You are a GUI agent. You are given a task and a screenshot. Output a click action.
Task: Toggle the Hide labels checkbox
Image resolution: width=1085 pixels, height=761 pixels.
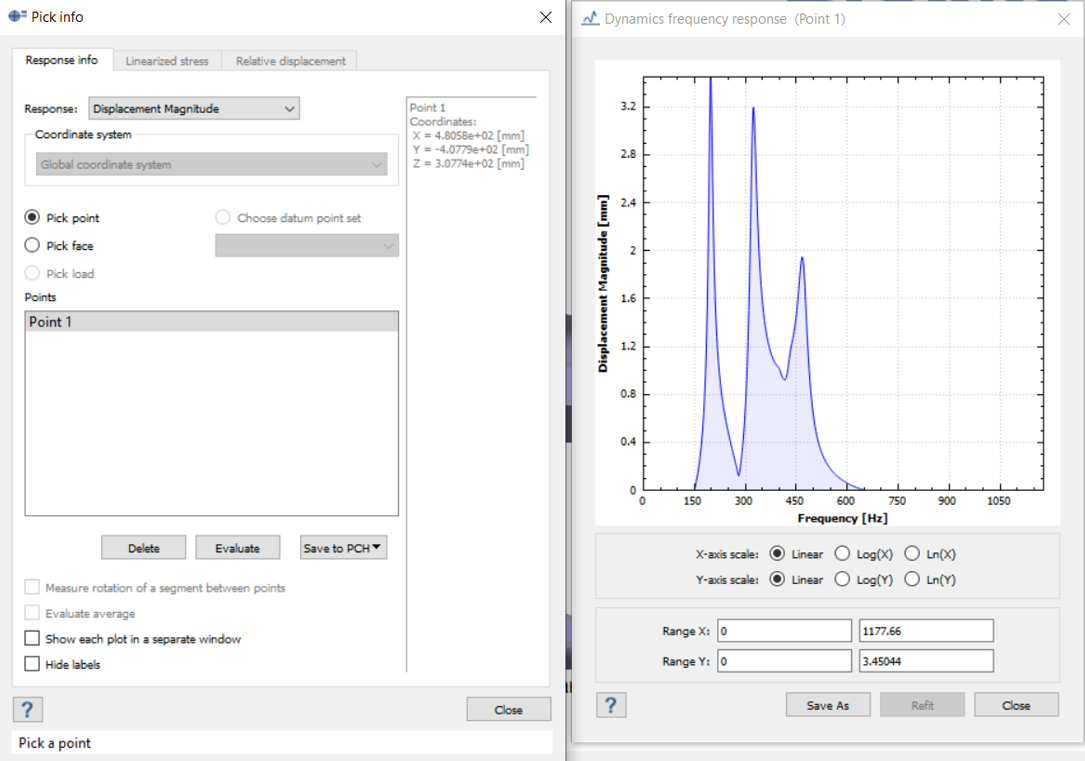coord(31,663)
